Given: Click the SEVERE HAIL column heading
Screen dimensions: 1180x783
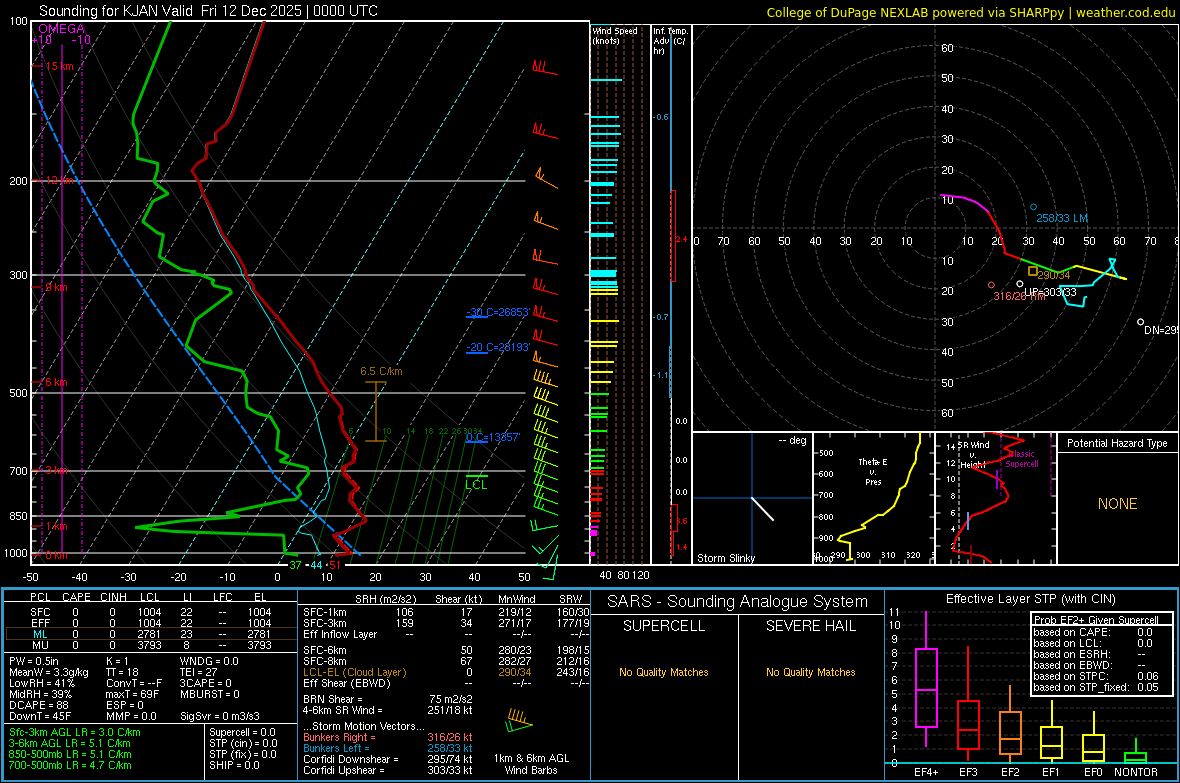Looking at the screenshot, I should click(810, 626).
